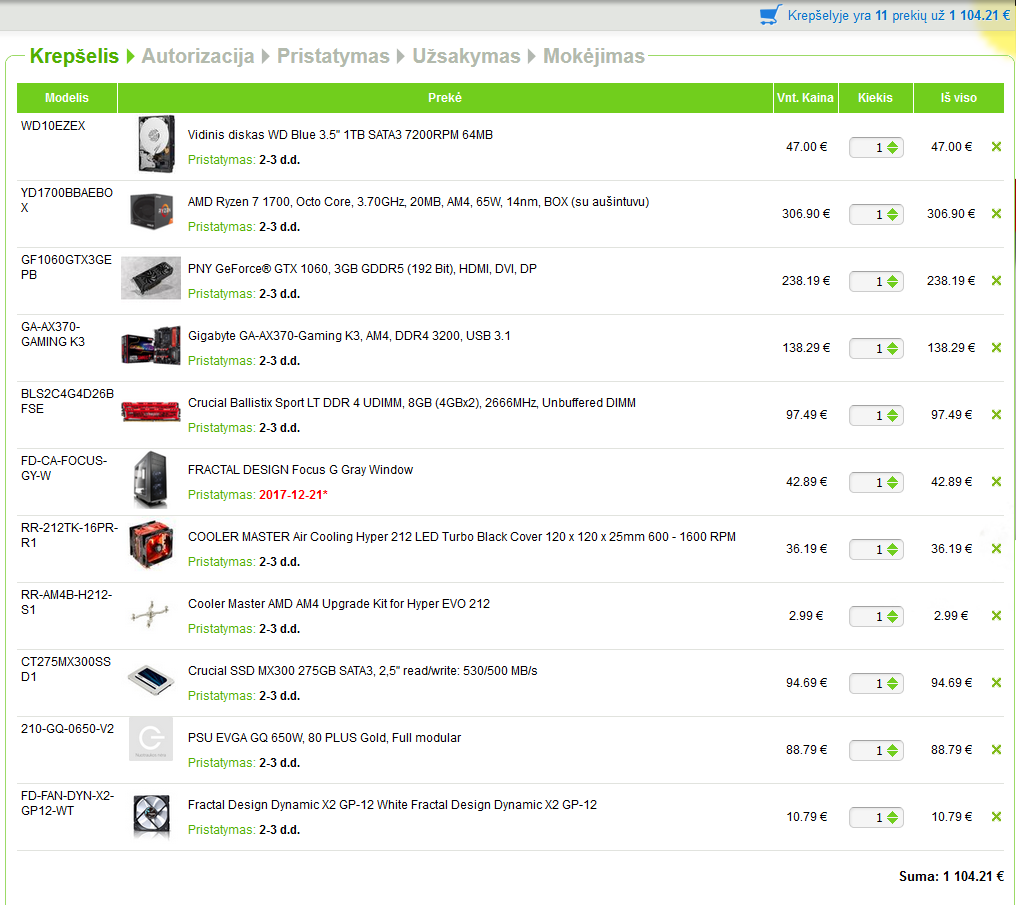Viewport: 1016px width, 905px height.
Task: Adjust quantity stepper for Dynamic X2 GP-12 fan
Action: click(x=892, y=818)
